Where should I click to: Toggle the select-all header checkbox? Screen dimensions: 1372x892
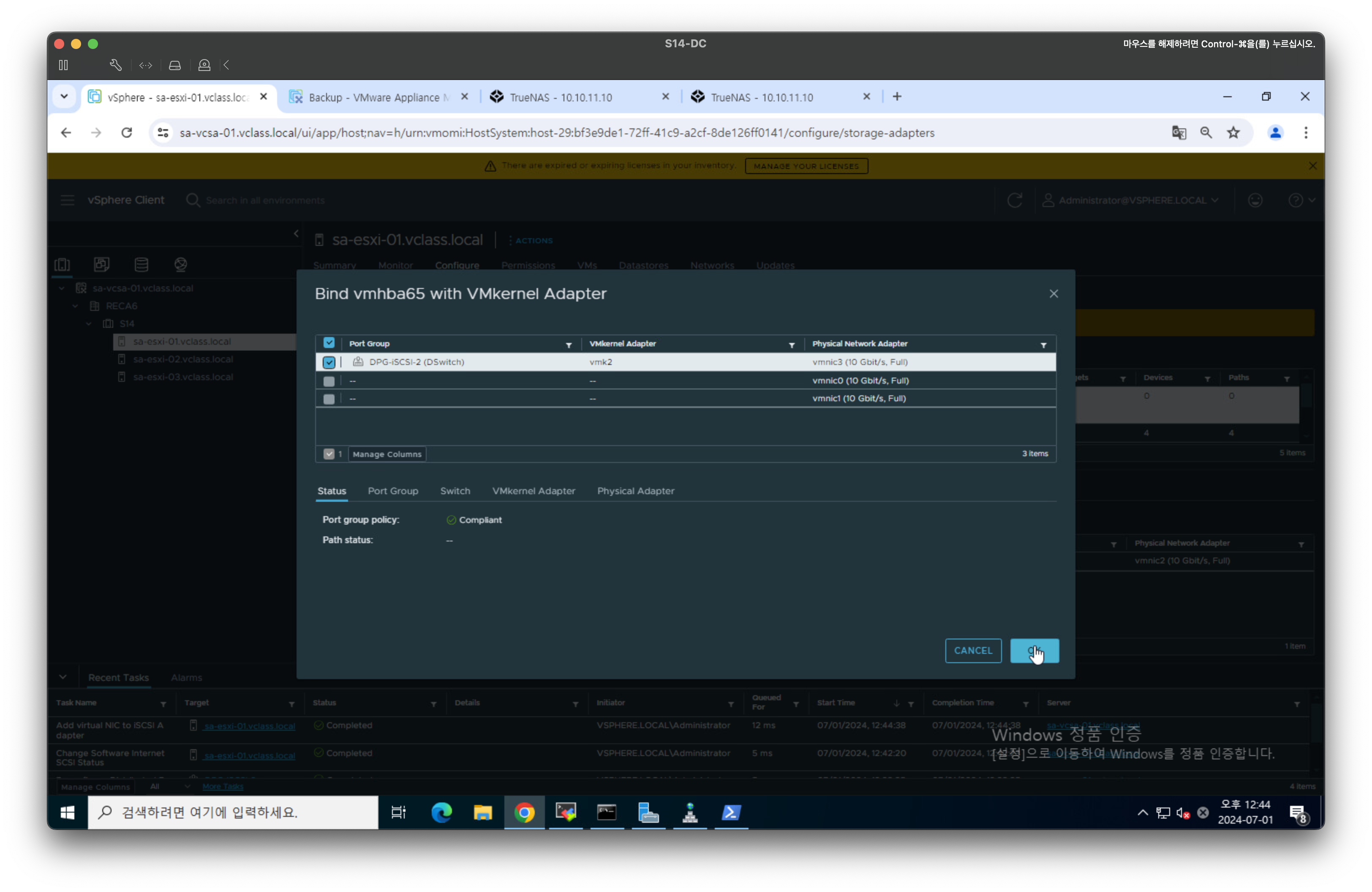coord(329,343)
